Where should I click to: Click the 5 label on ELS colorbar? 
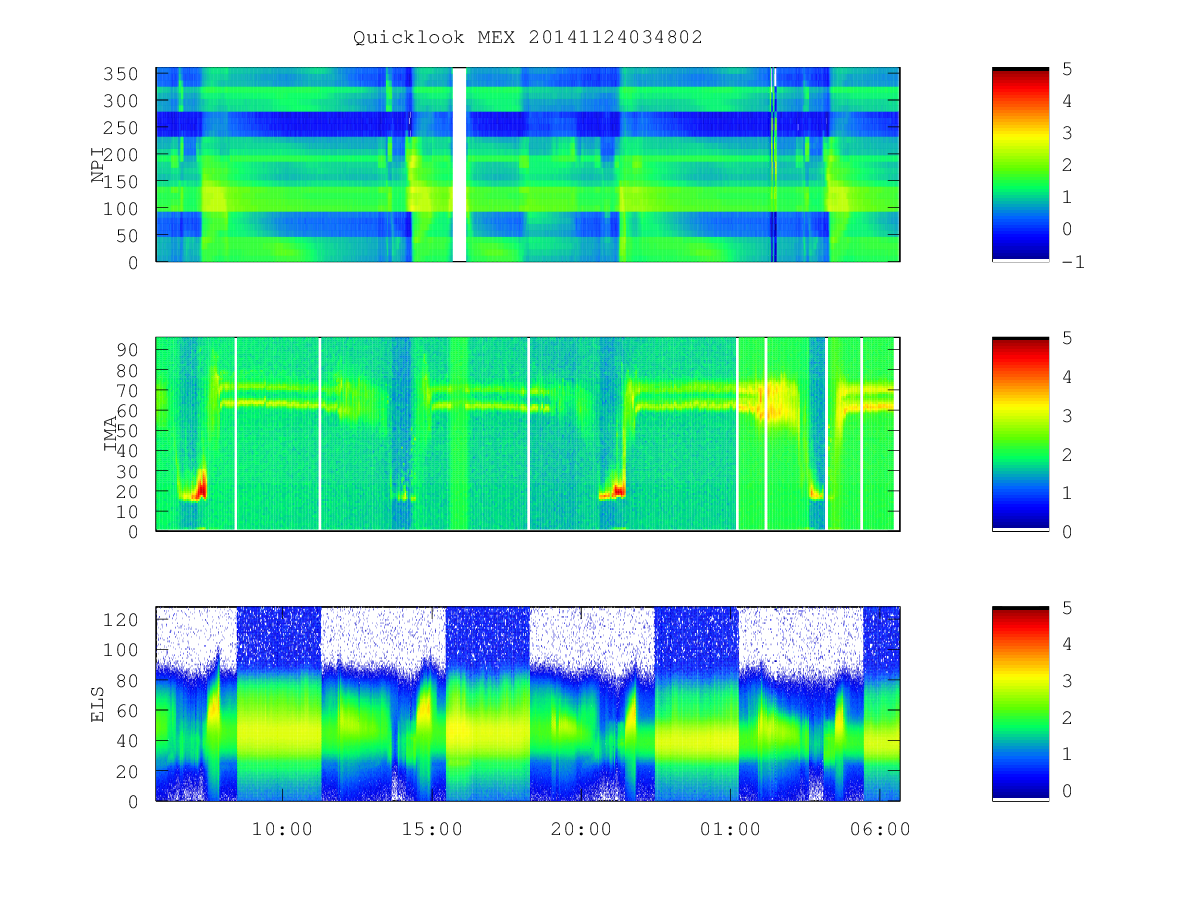tap(1066, 607)
